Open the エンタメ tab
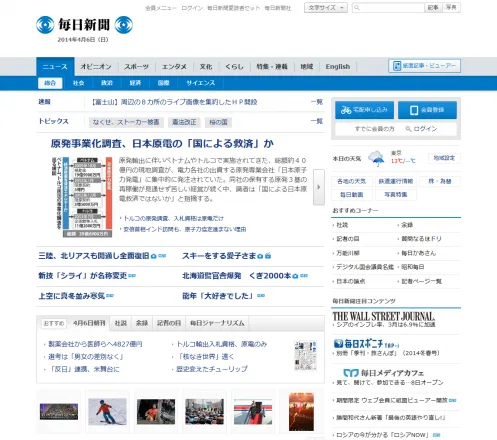 click(174, 67)
